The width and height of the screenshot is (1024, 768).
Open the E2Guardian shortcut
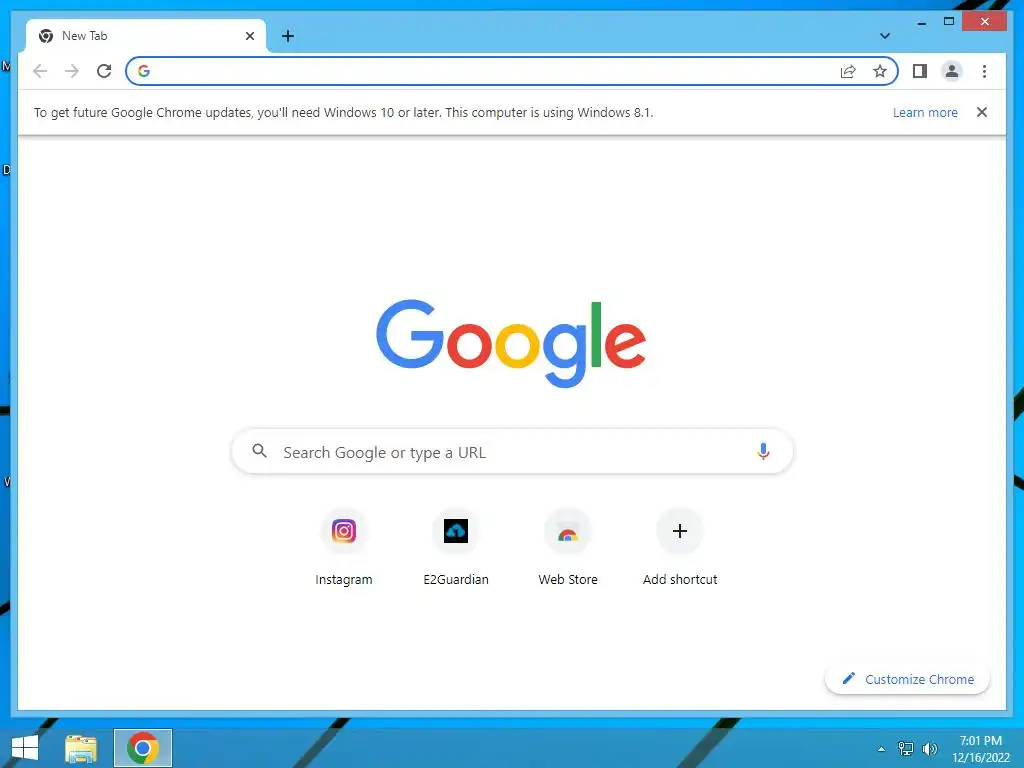[x=456, y=549]
